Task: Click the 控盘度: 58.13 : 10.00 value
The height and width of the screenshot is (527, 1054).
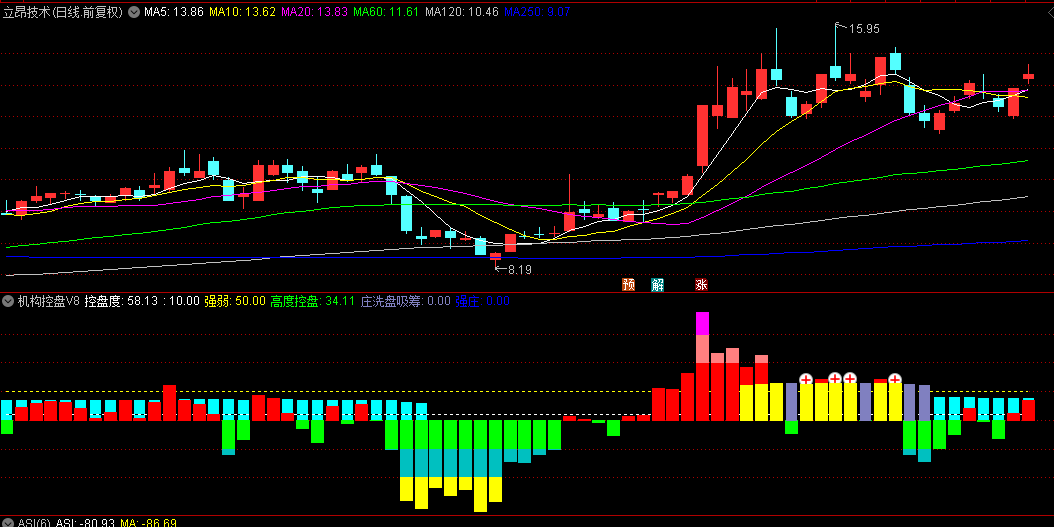Action: point(142,300)
